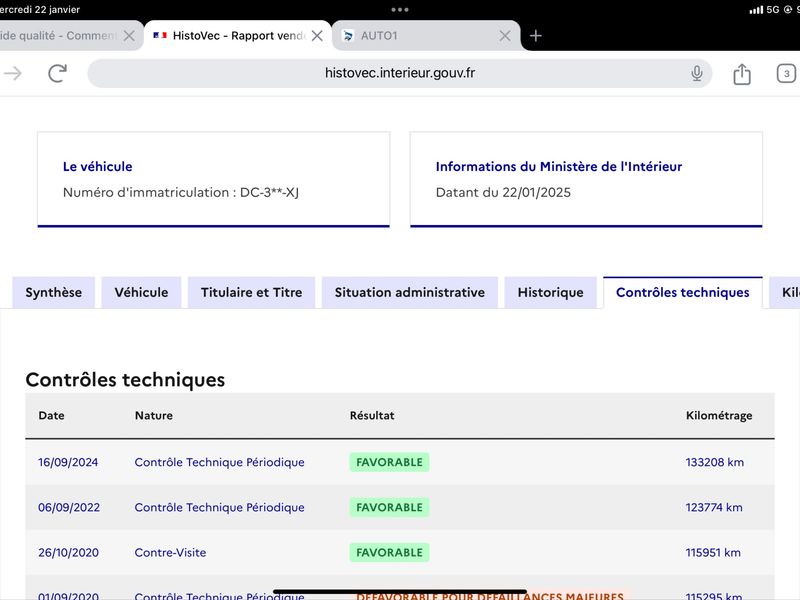800x600 pixels.
Task: Click the registration number DC-3**-XJ text
Action: tap(269, 192)
